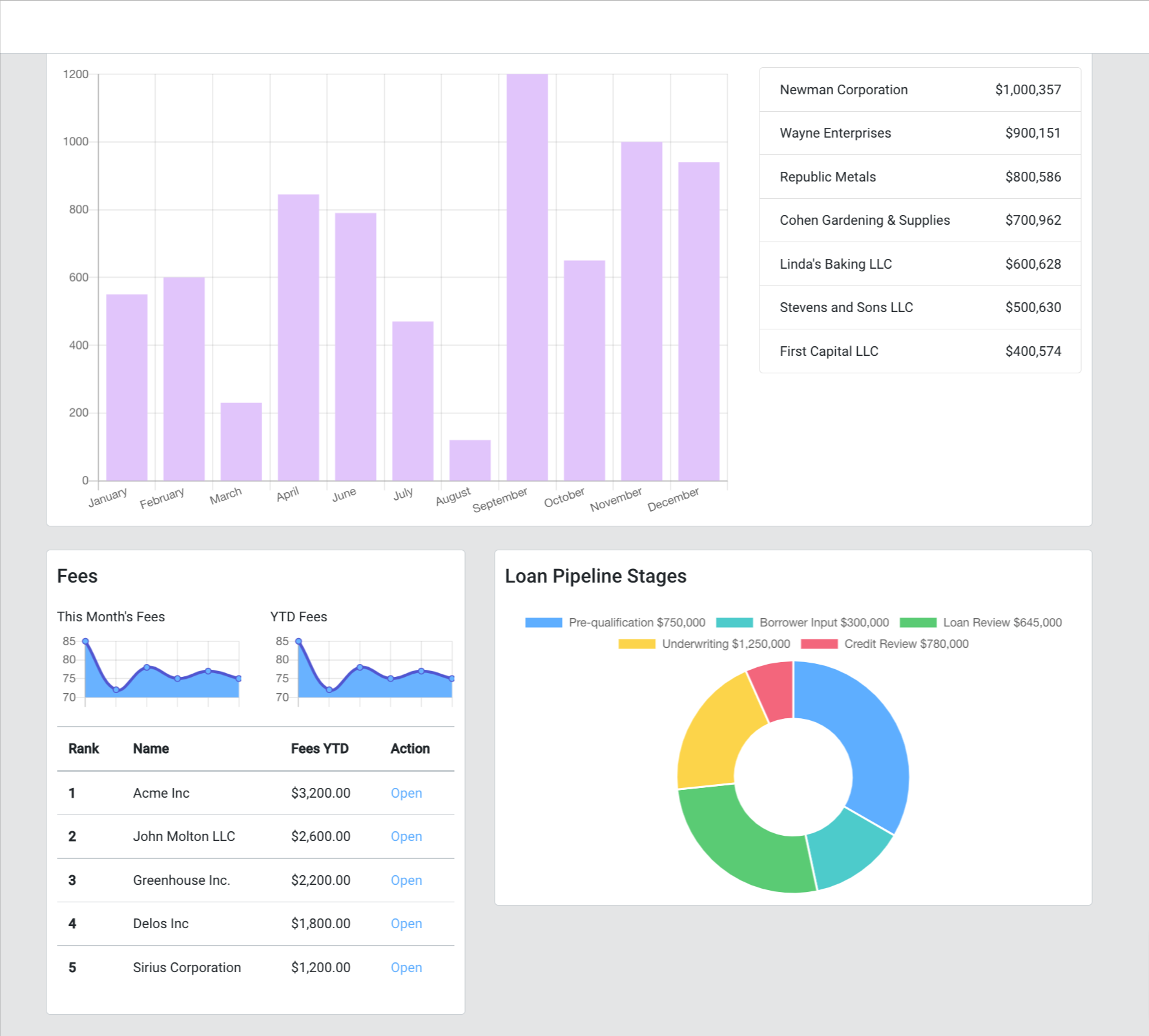Click Cohen Gardening & Supplies row
This screenshot has width=1149, height=1036.
(920, 220)
